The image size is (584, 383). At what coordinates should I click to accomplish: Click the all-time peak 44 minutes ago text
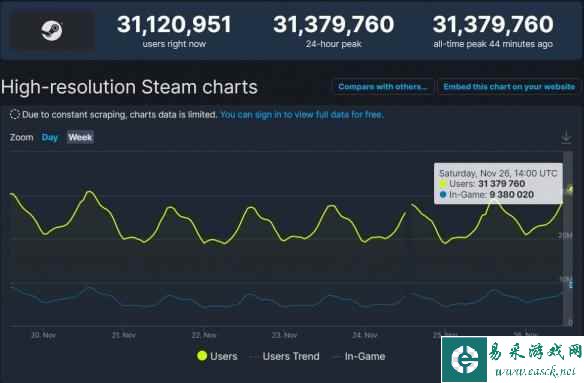tap(493, 44)
